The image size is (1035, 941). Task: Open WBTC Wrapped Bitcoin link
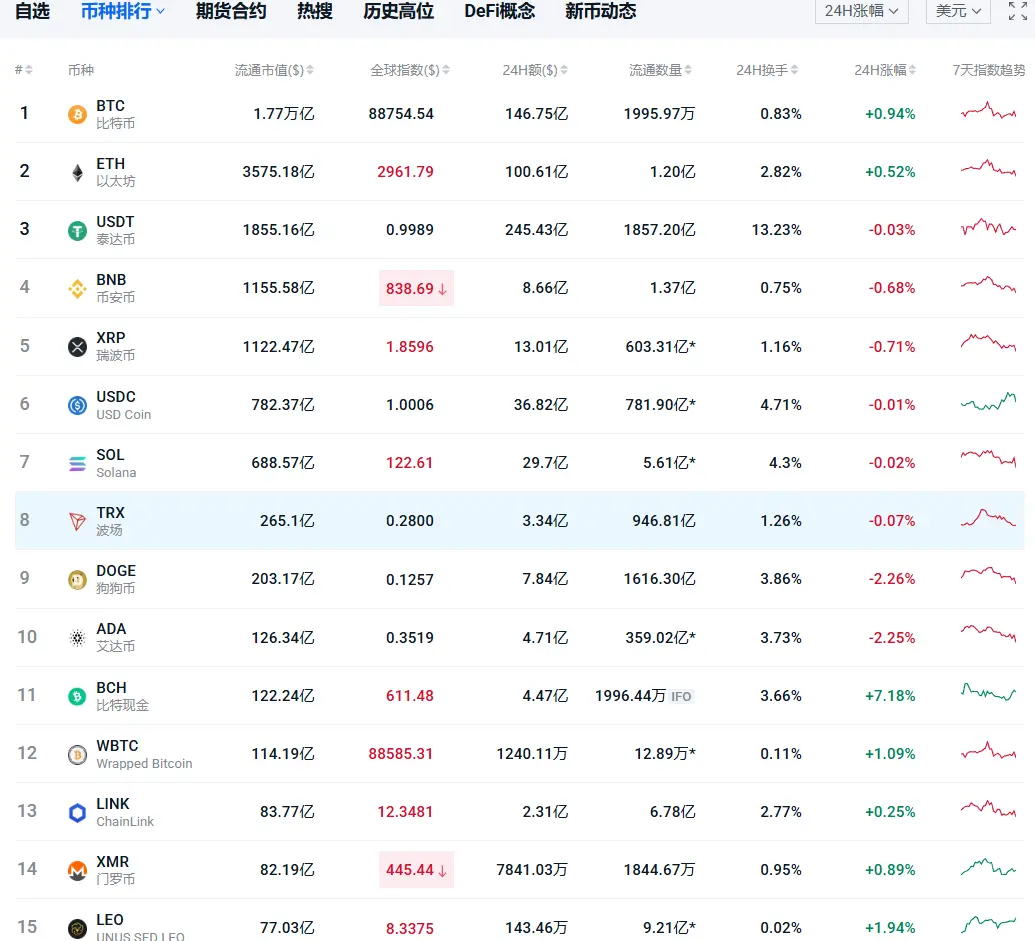[x=144, y=754]
